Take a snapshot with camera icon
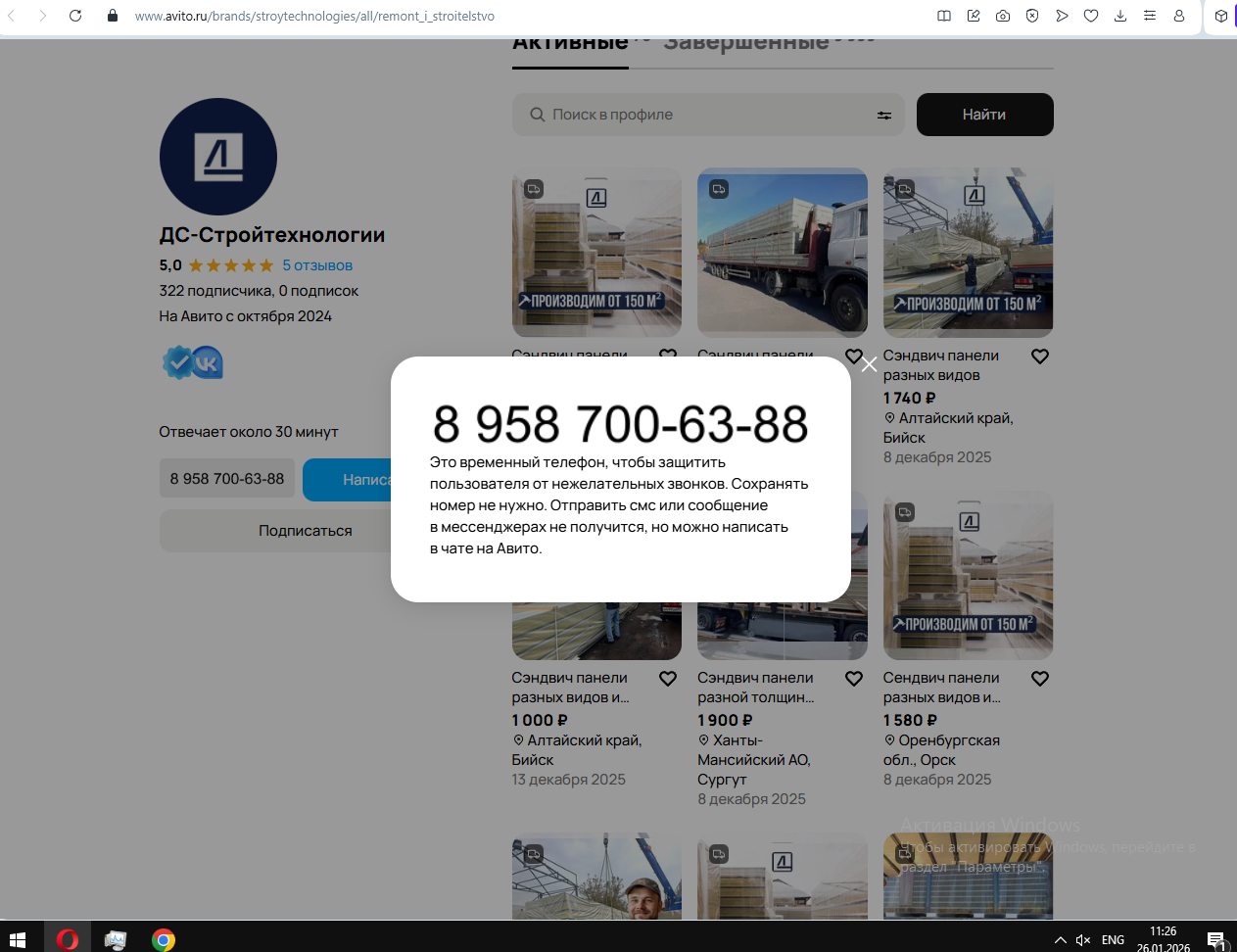Viewport: 1237px width, 952px height. [1003, 16]
